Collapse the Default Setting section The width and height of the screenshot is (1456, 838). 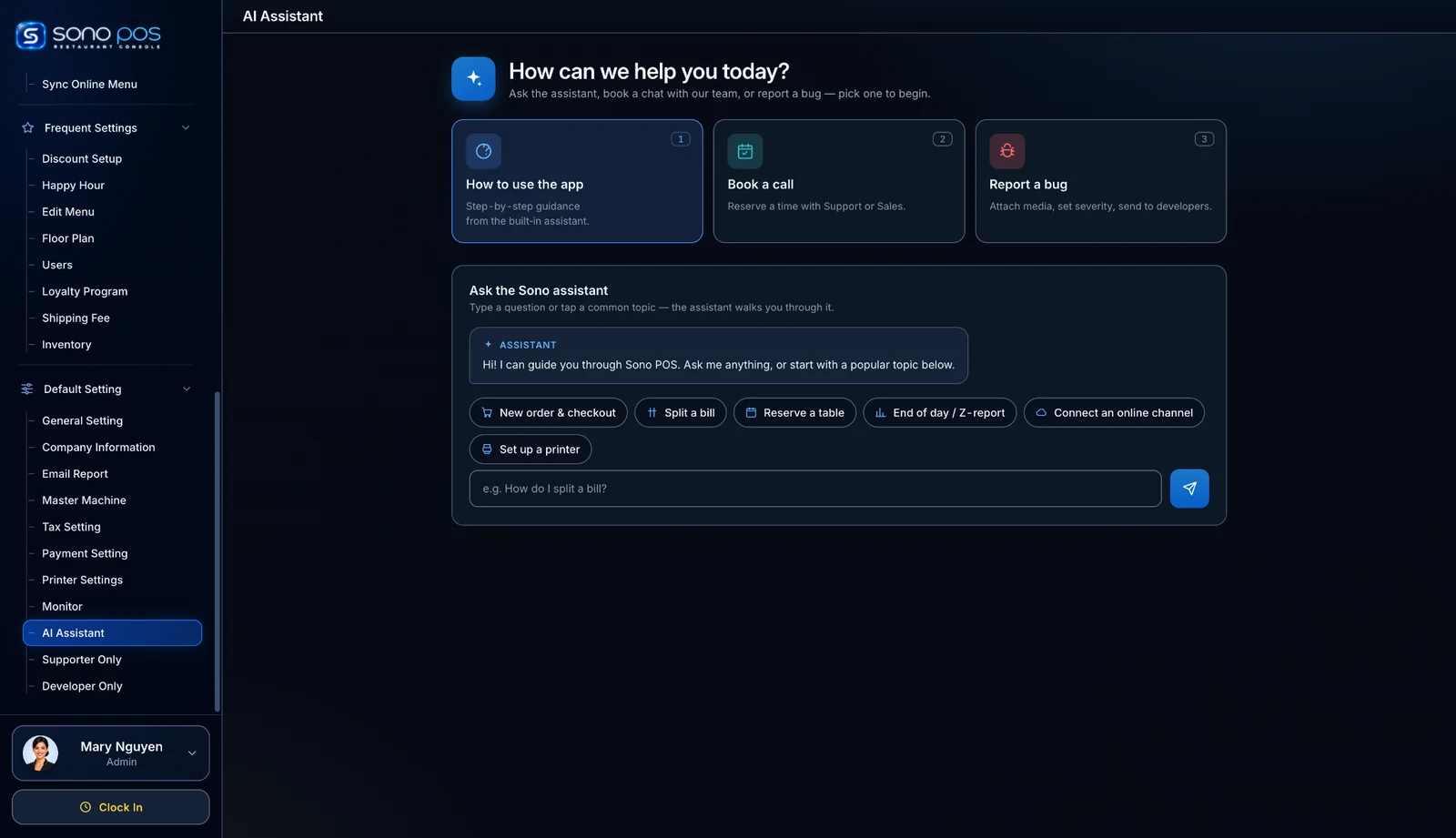[187, 389]
